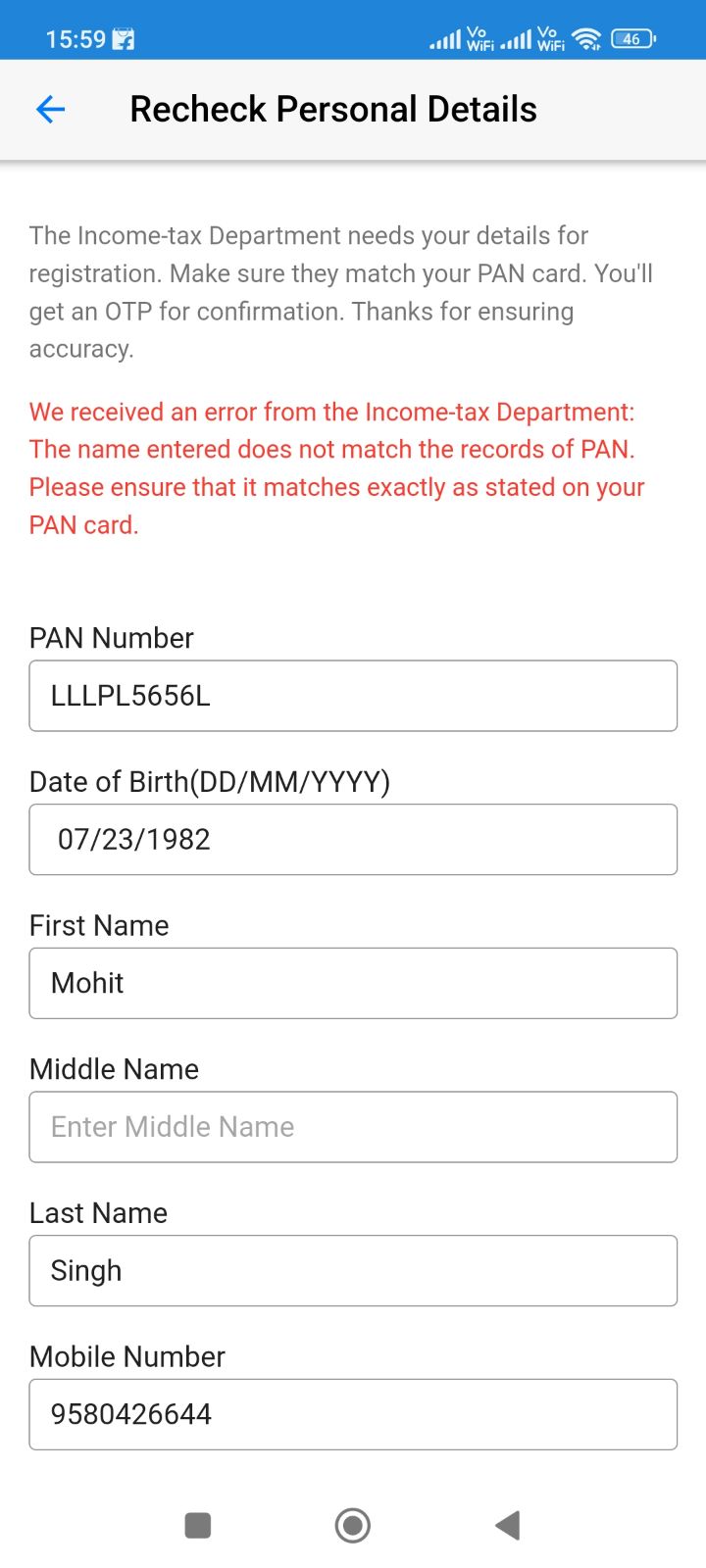706x1568 pixels.
Task: Tap the Wi-Fi icon in status bar
Action: pyautogui.click(x=585, y=39)
